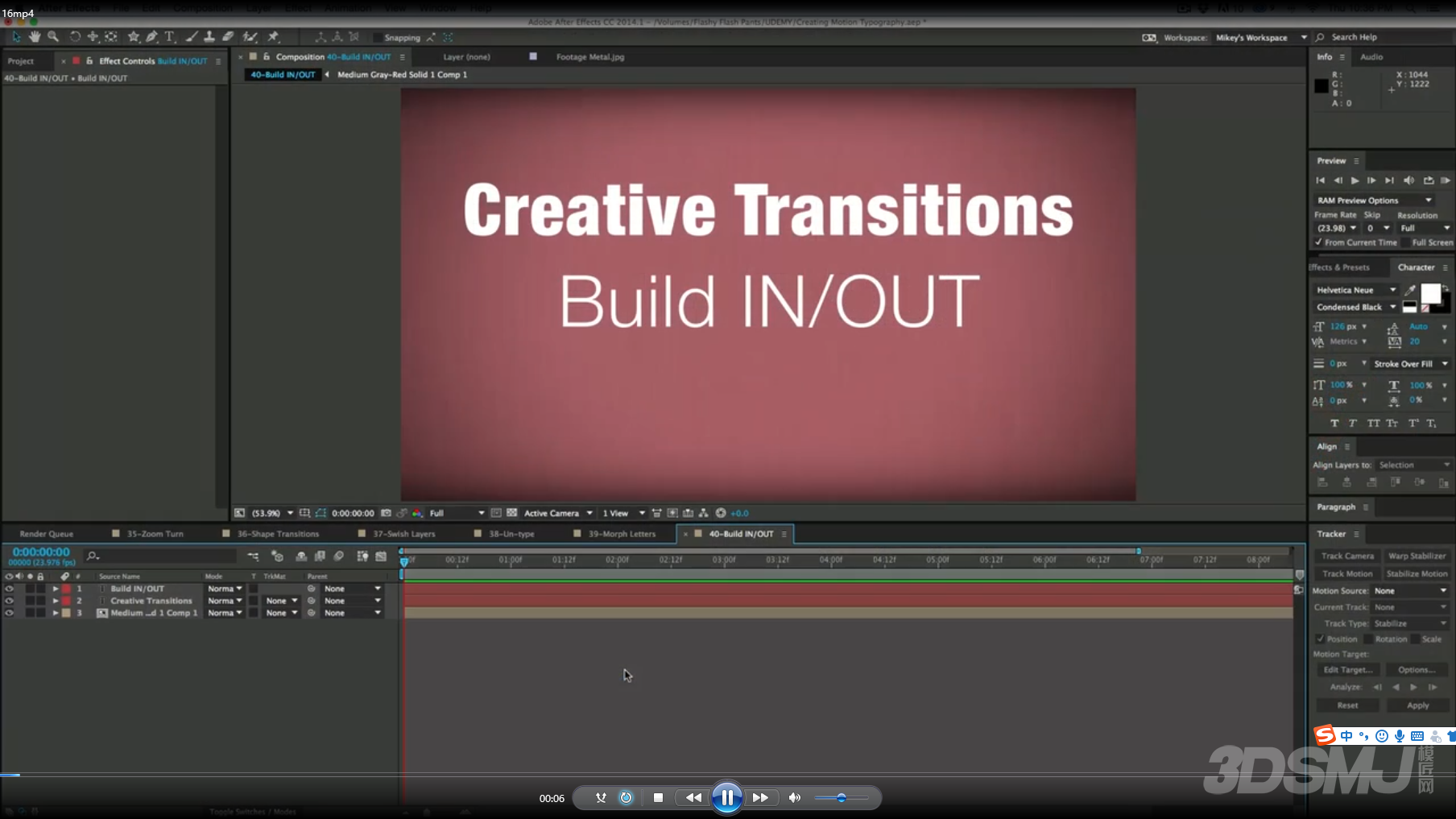Select the Puppet Pin tool
The image size is (1456, 819).
tap(273, 37)
